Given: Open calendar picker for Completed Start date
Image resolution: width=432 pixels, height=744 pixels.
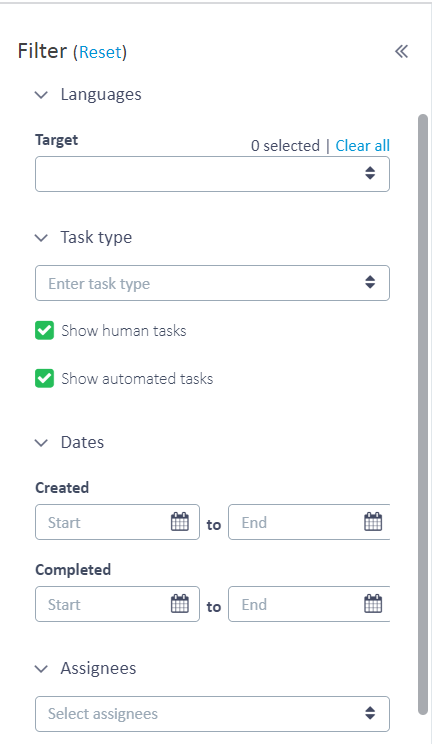Looking at the screenshot, I should pos(179,604).
